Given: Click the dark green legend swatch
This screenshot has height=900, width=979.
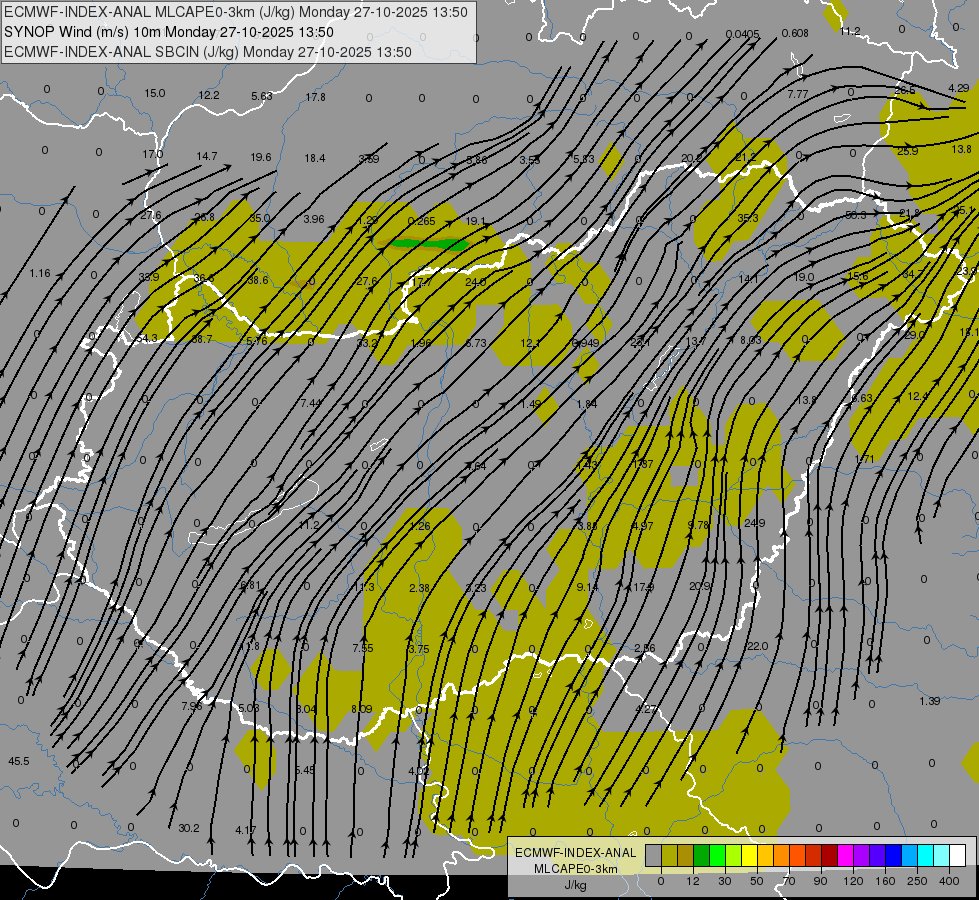Looking at the screenshot, I should [x=701, y=855].
